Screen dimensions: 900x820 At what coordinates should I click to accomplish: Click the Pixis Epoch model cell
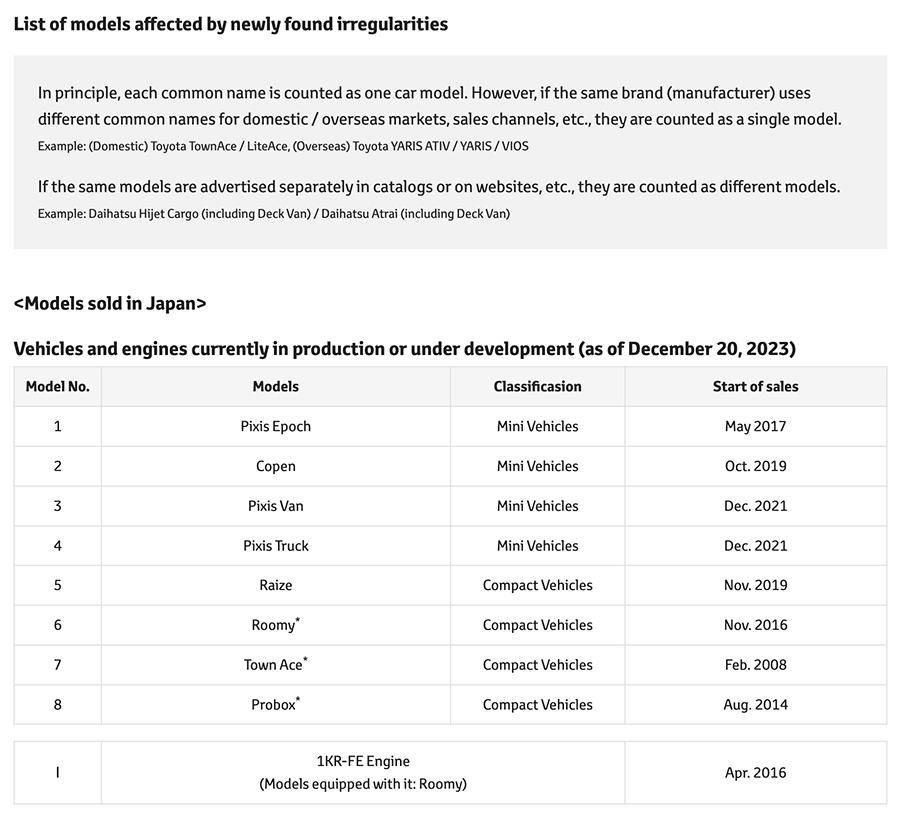275,426
